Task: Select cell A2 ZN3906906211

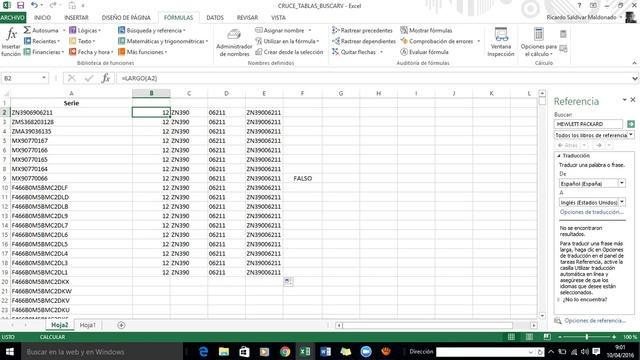Action: coord(71,112)
